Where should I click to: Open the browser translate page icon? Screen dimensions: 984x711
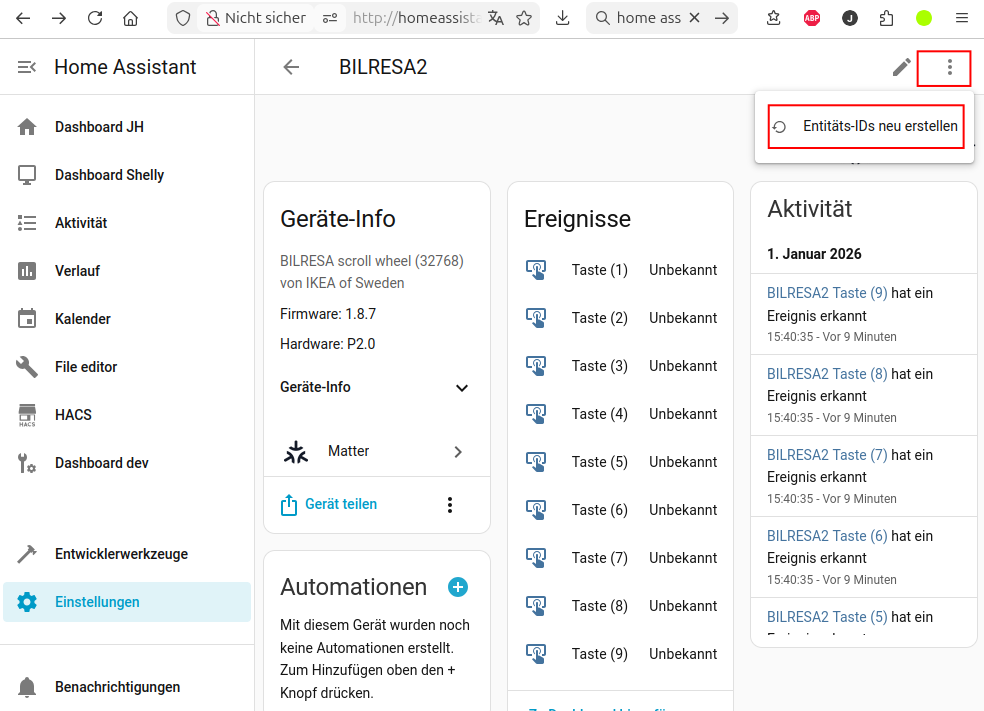496,18
